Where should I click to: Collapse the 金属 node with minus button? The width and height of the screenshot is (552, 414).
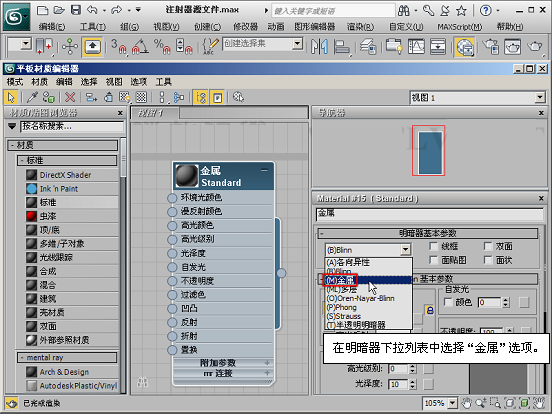click(264, 170)
